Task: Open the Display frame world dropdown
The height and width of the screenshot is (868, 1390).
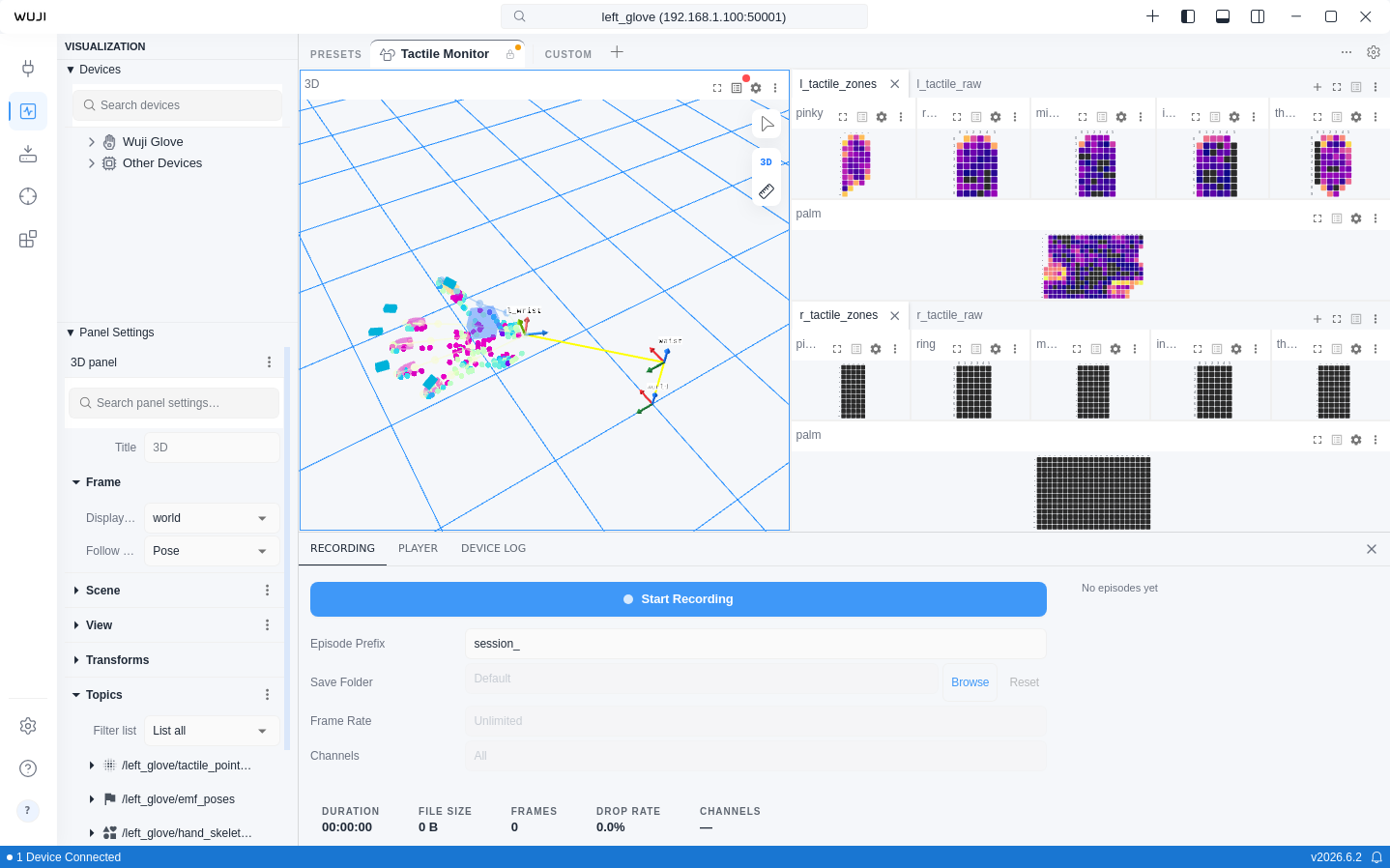Action: (212, 518)
